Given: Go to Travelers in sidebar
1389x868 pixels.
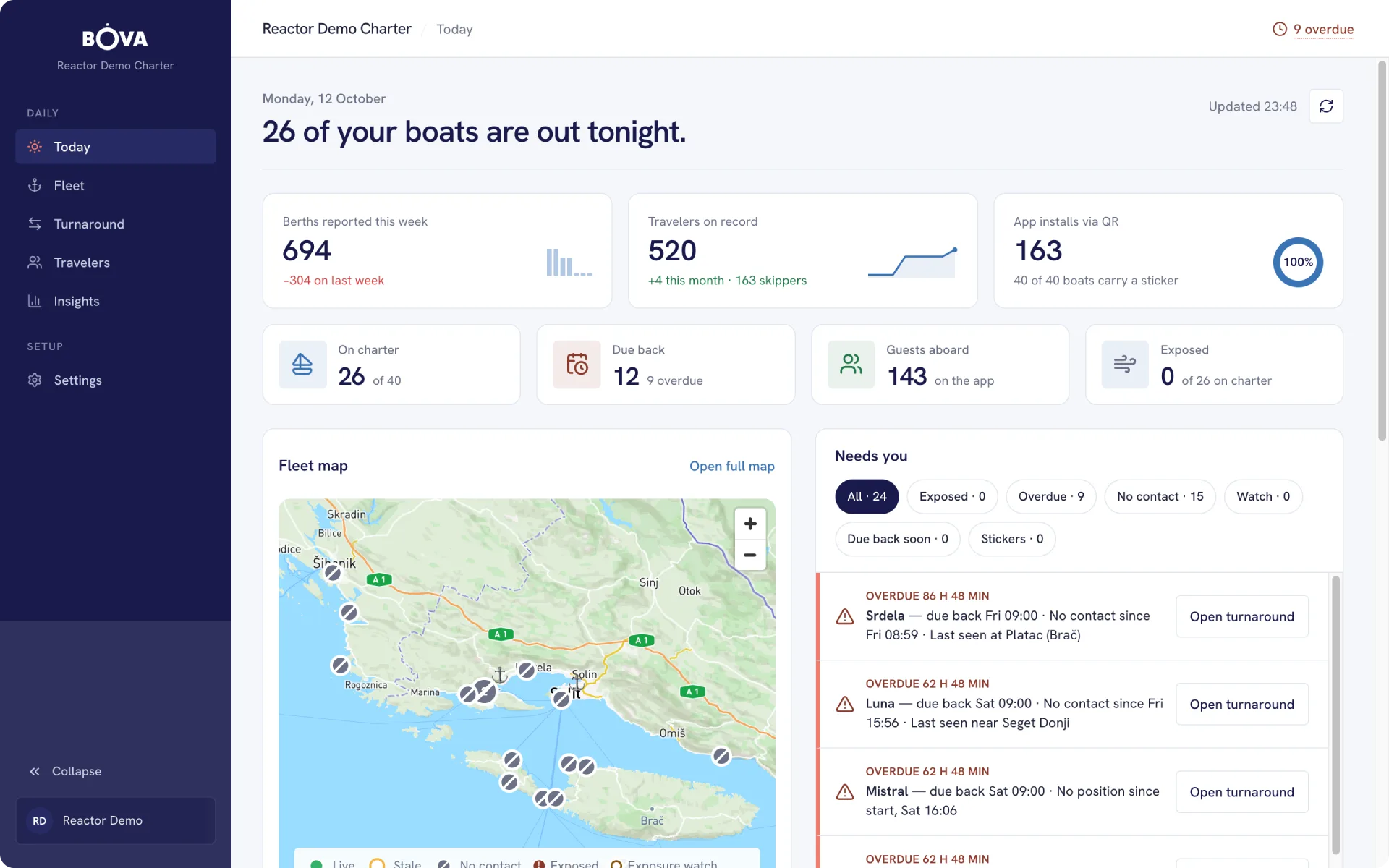Looking at the screenshot, I should pos(116,263).
